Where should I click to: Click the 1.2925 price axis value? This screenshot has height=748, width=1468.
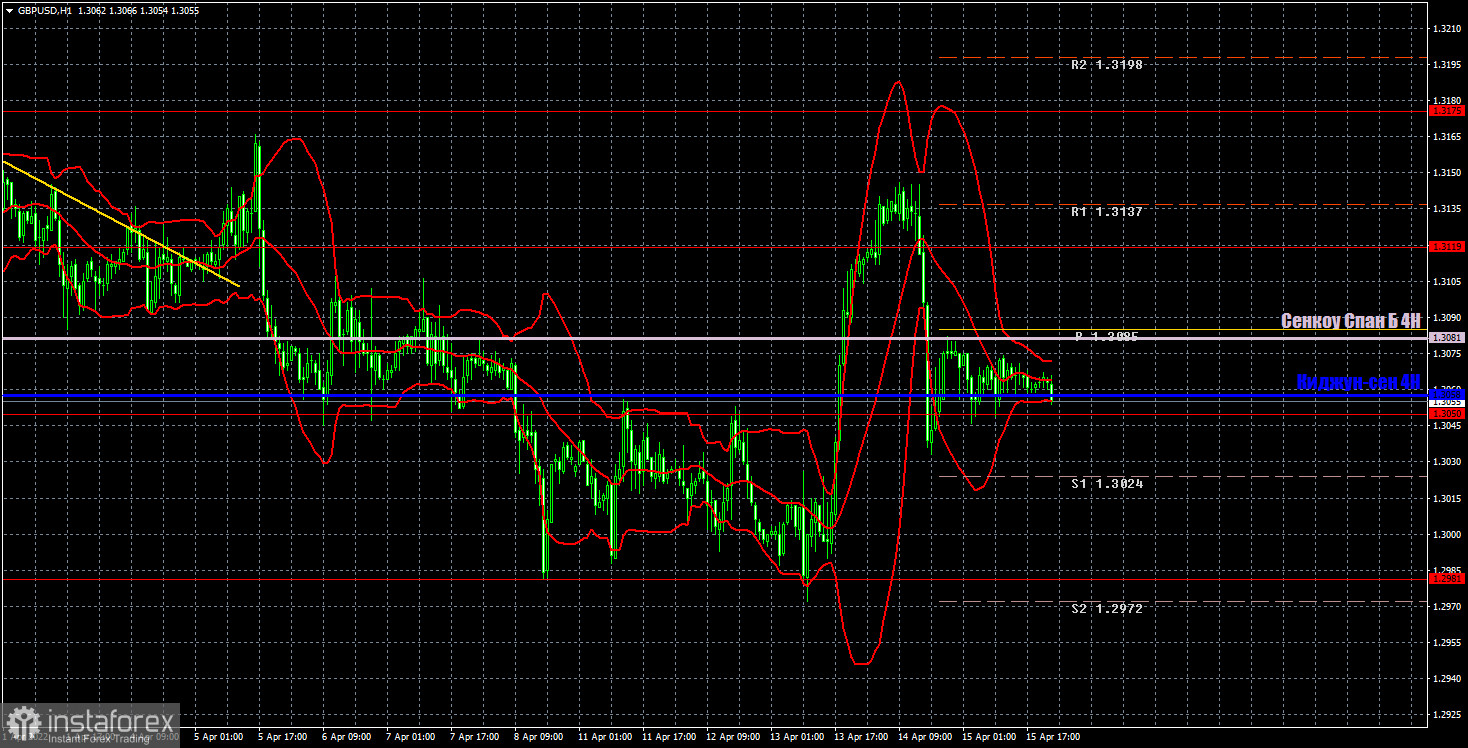1448,715
